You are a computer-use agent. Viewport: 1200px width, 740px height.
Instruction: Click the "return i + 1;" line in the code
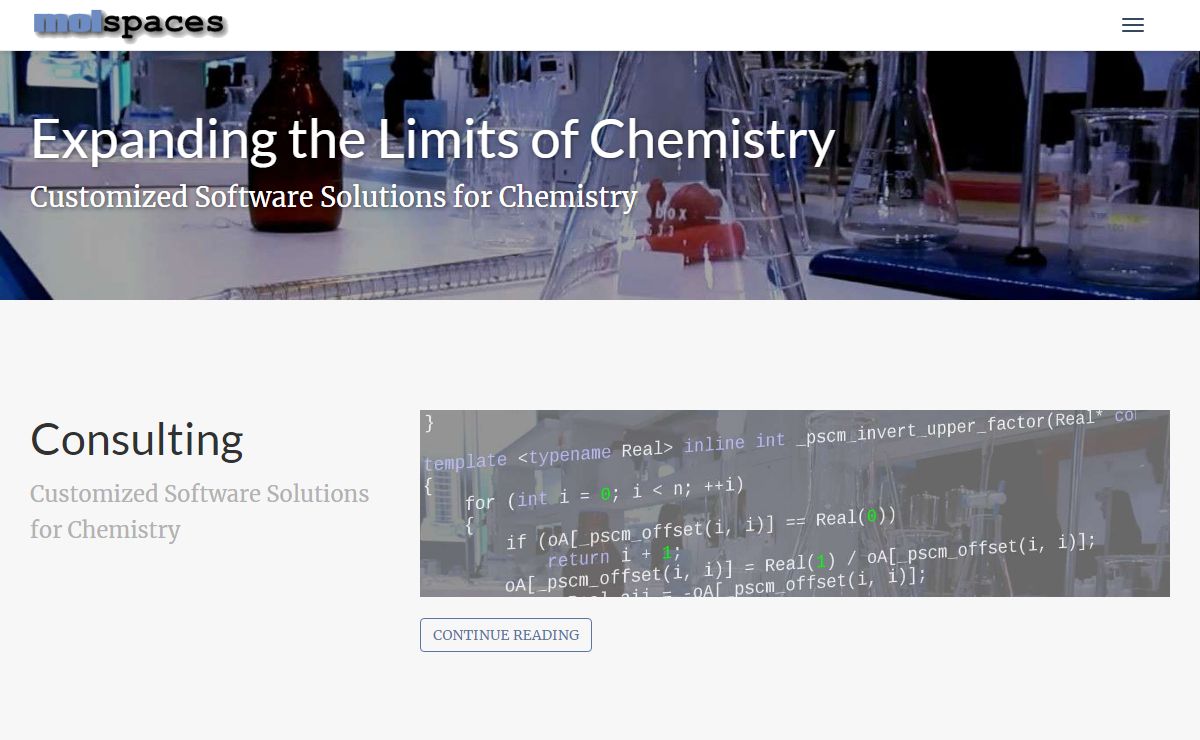coord(614,556)
